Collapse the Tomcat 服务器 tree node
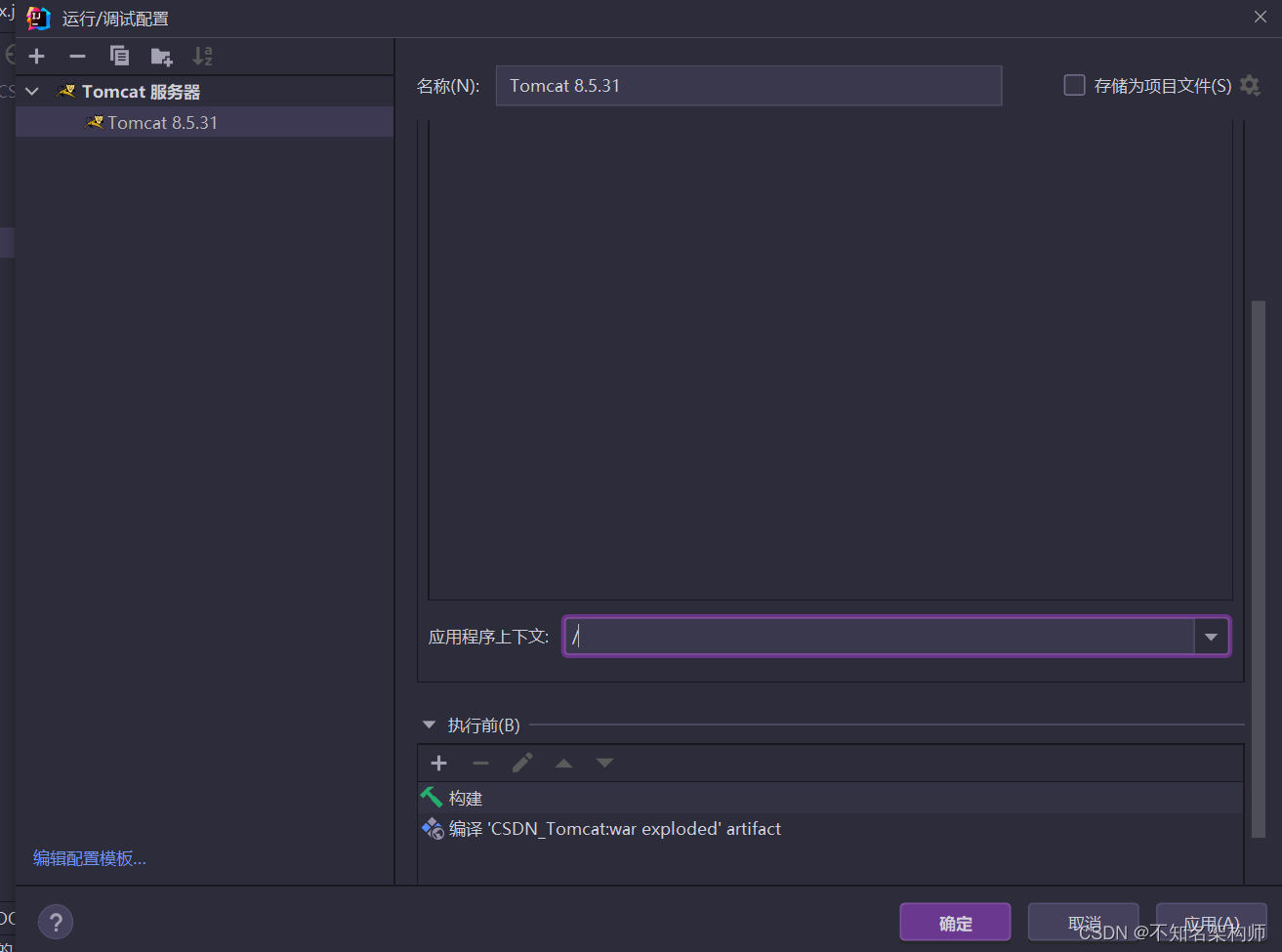The width and height of the screenshot is (1282, 952). click(x=32, y=92)
